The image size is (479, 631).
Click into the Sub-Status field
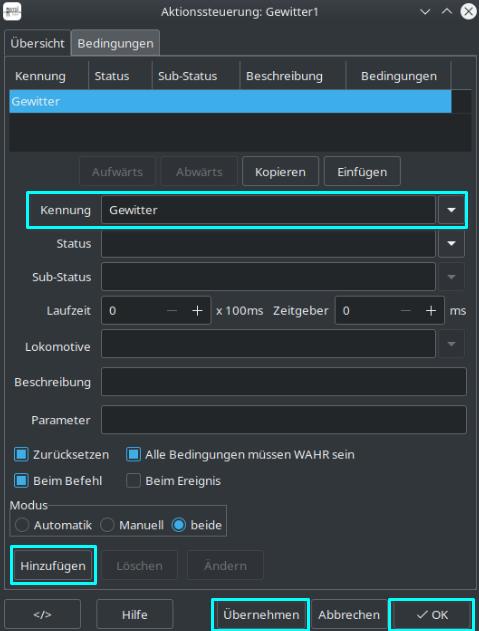point(268,277)
